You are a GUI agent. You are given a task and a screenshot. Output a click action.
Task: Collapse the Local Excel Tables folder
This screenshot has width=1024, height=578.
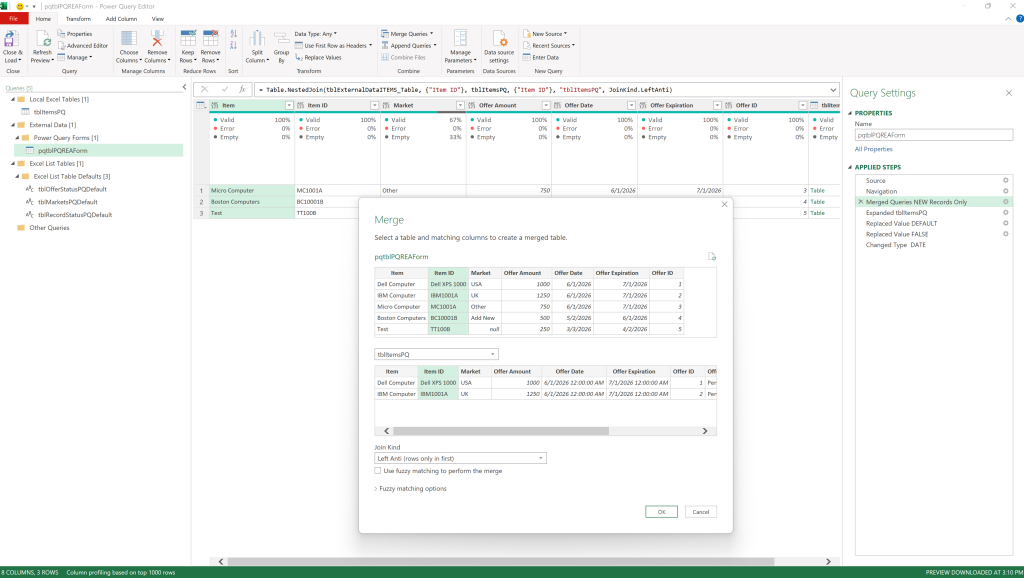pos(13,99)
